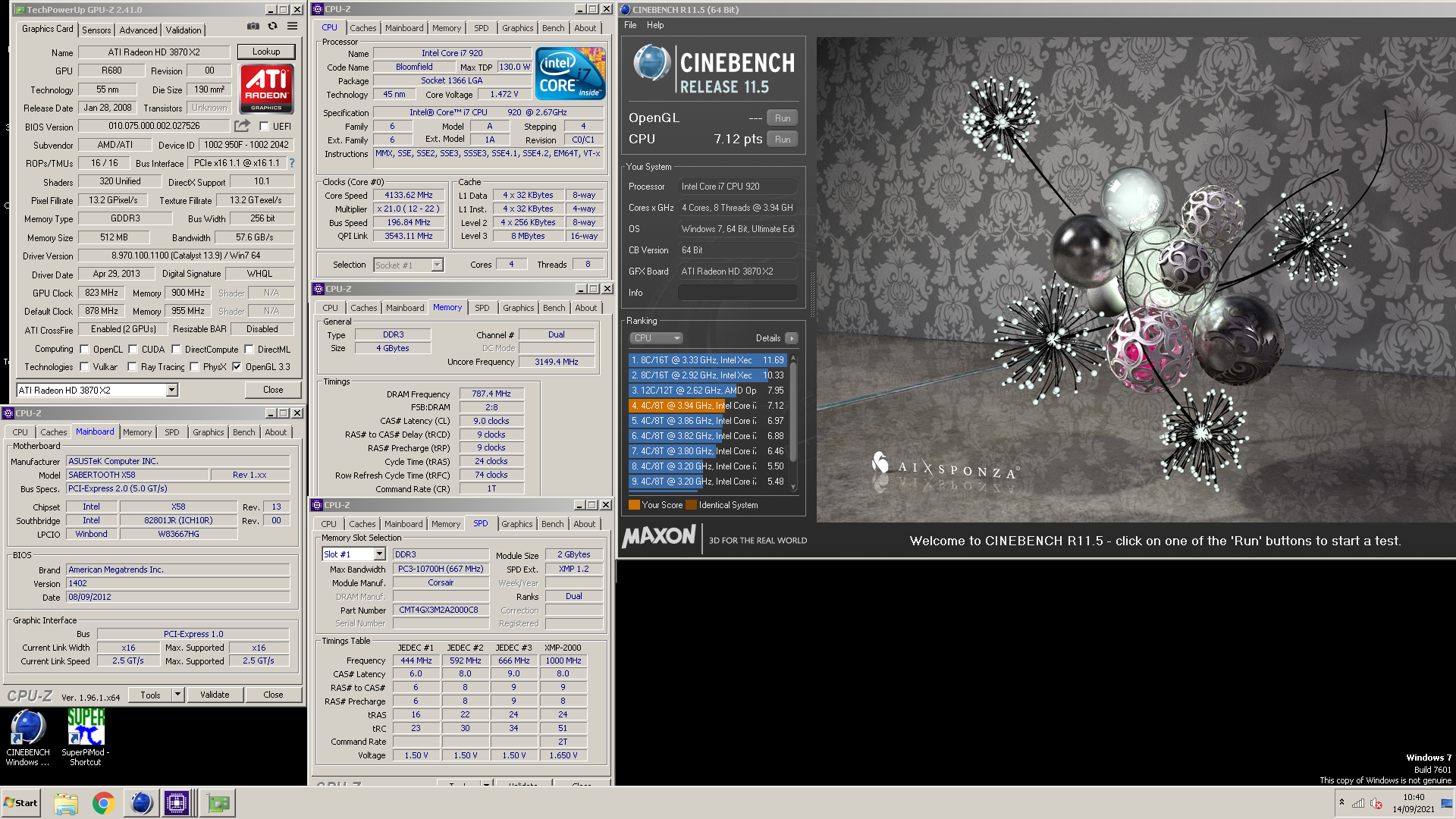The width and height of the screenshot is (1456, 819).
Task: Open File Explorer from the taskbar
Action: click(x=66, y=803)
